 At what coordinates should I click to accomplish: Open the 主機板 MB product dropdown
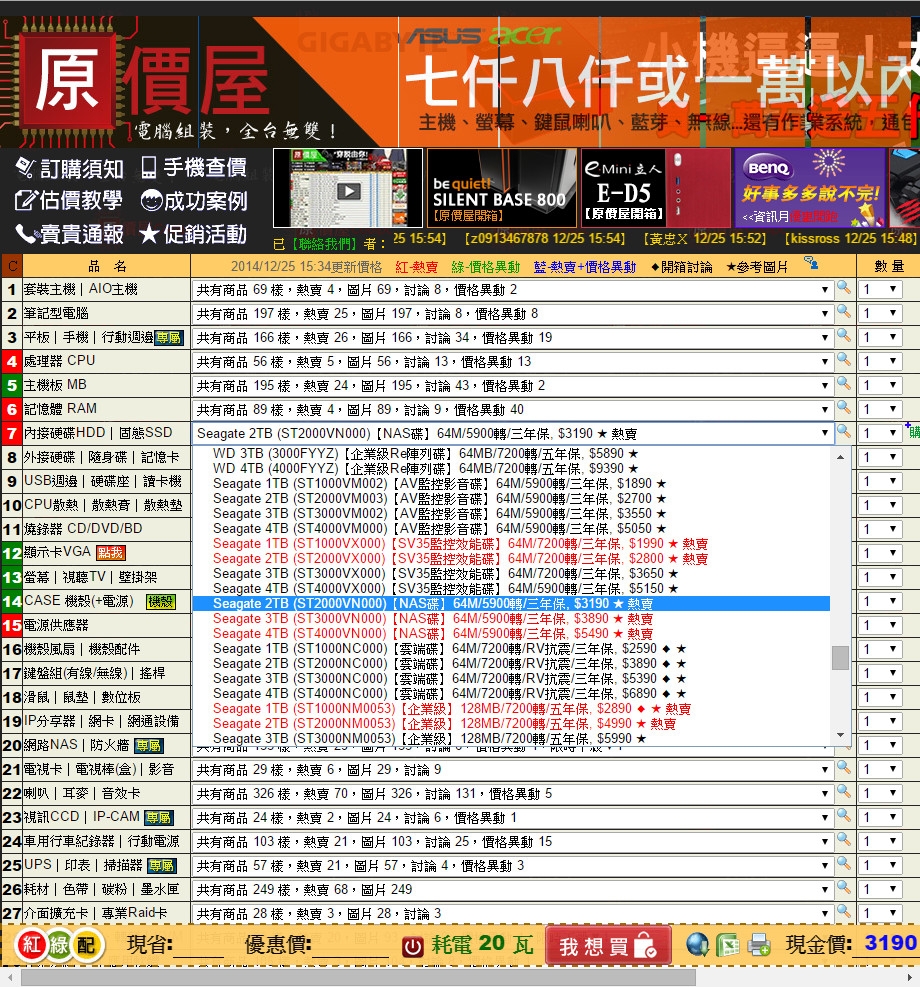513,385
